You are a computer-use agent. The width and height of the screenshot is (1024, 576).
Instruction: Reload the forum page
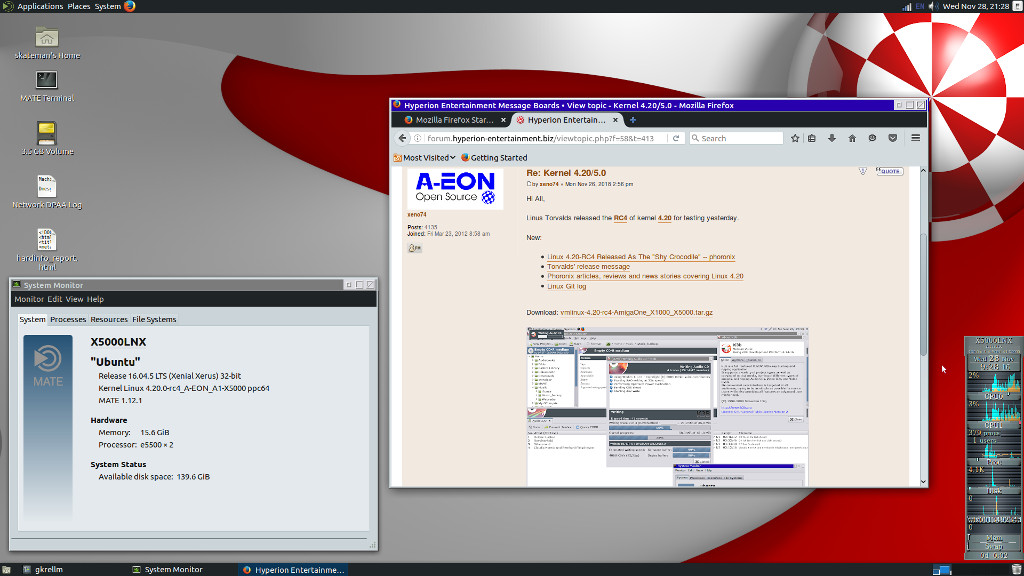tap(676, 138)
